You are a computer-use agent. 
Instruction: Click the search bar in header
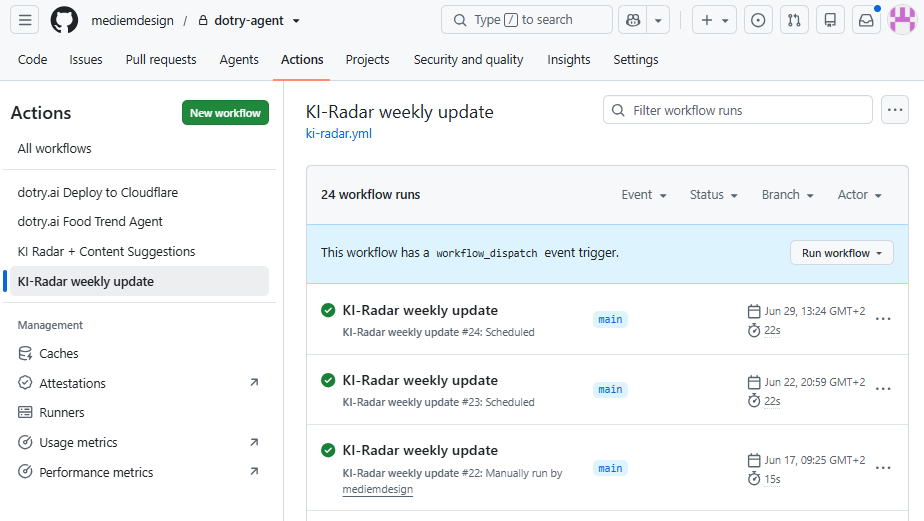527,20
